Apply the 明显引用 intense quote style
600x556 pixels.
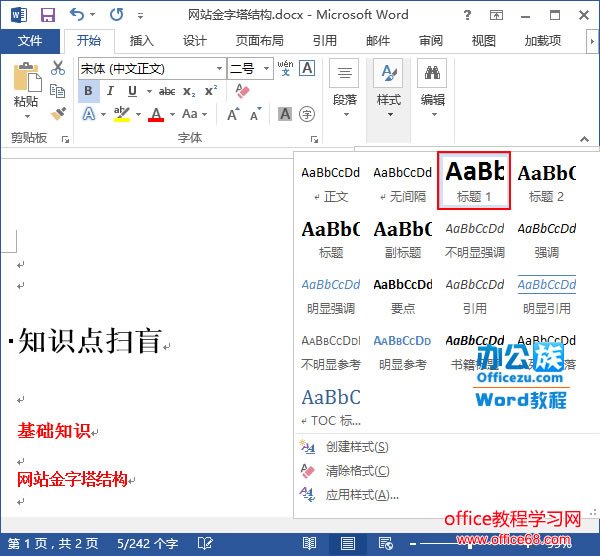tap(546, 293)
